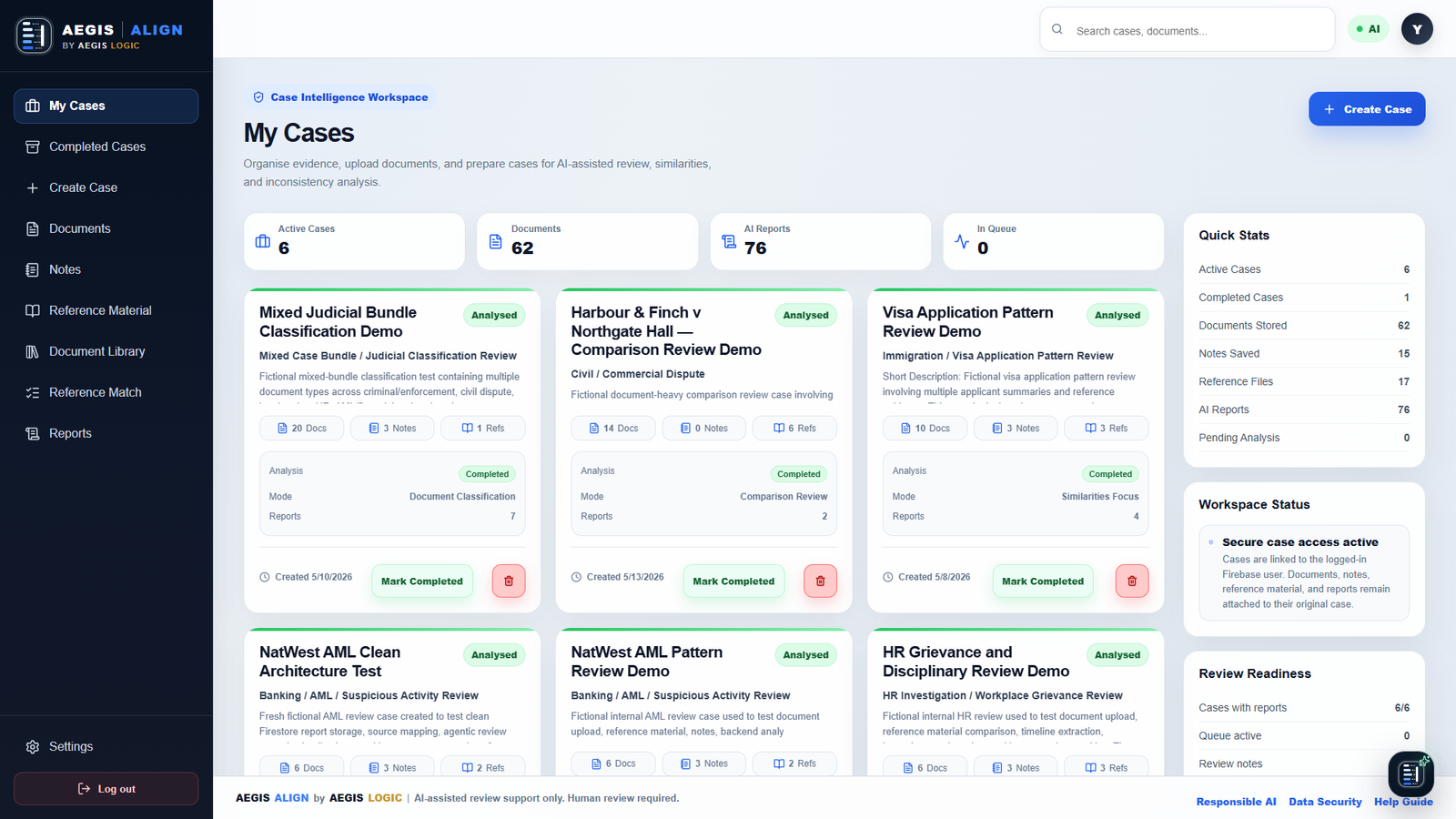This screenshot has height=819, width=1456.
Task: Click the In Queue activity icon
Action: (962, 241)
